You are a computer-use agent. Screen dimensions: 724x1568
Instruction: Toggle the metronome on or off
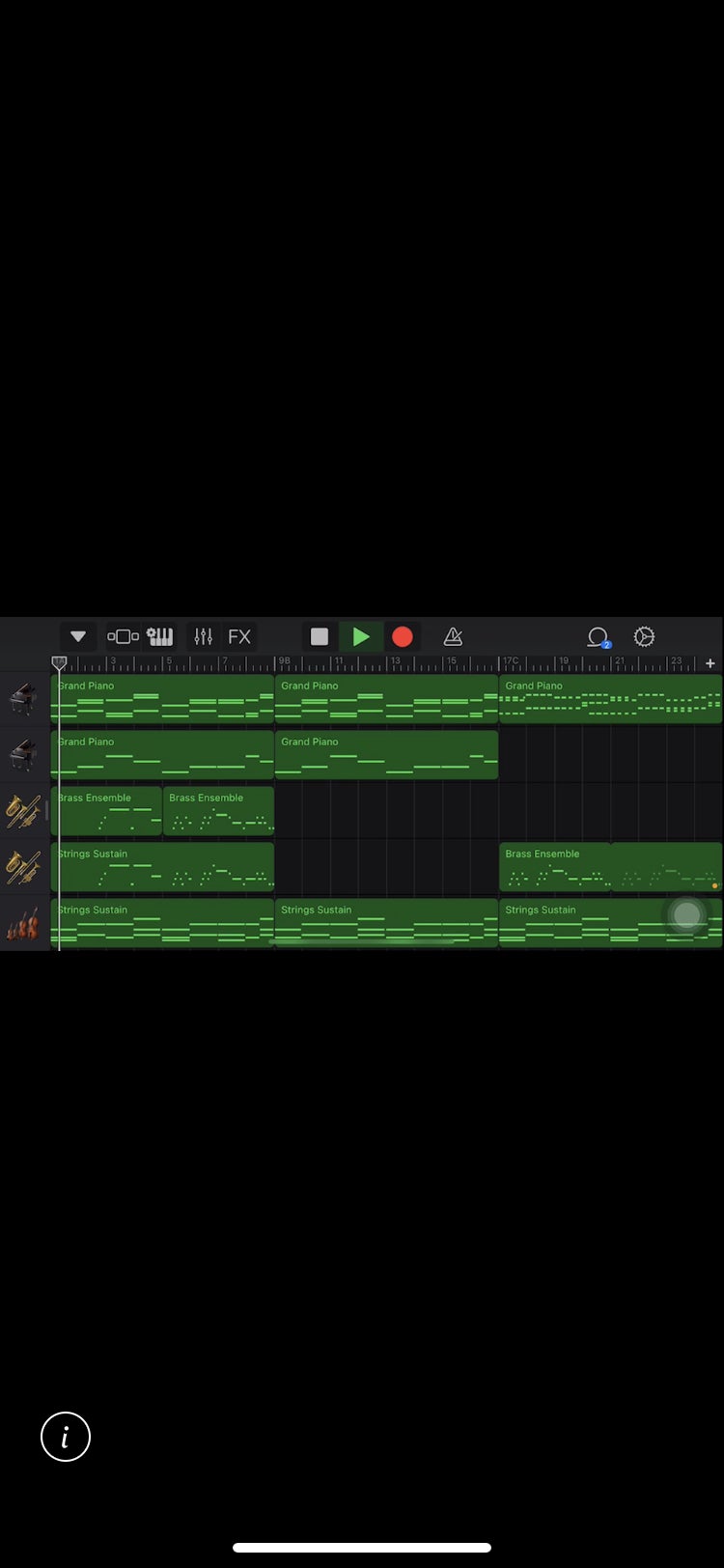point(453,636)
